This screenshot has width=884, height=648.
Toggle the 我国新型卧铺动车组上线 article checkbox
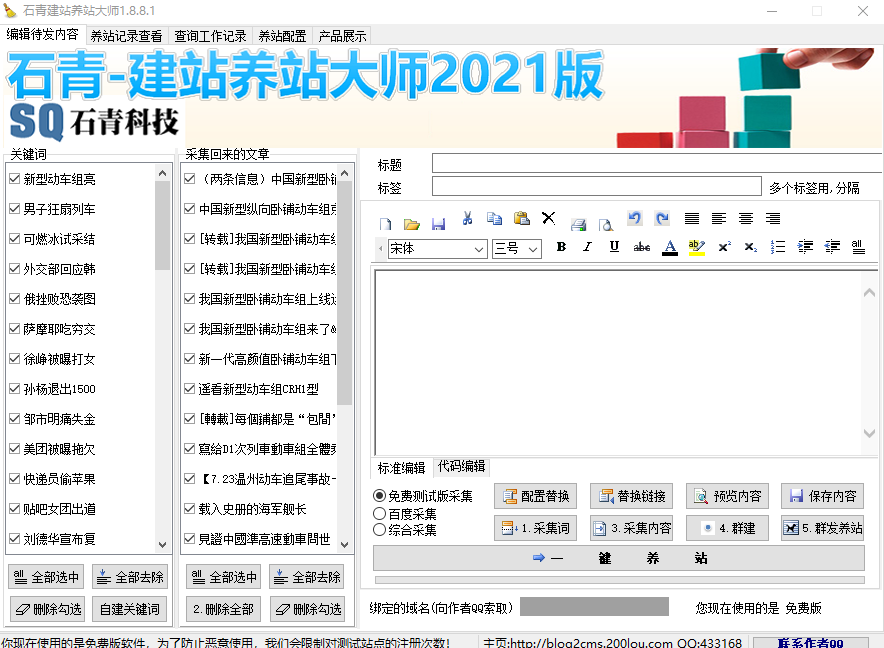[x=190, y=298]
